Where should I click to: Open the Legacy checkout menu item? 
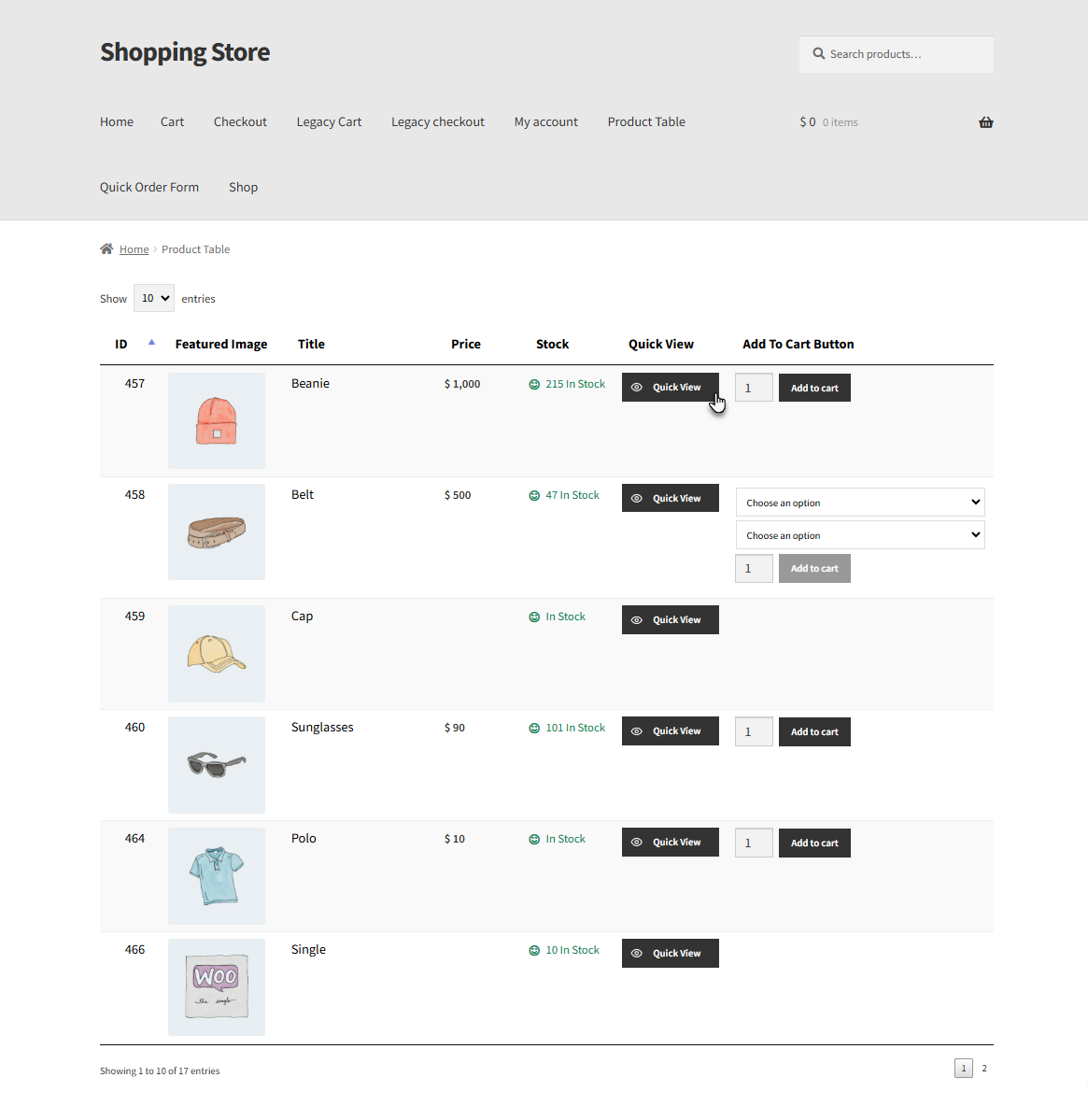click(x=438, y=122)
